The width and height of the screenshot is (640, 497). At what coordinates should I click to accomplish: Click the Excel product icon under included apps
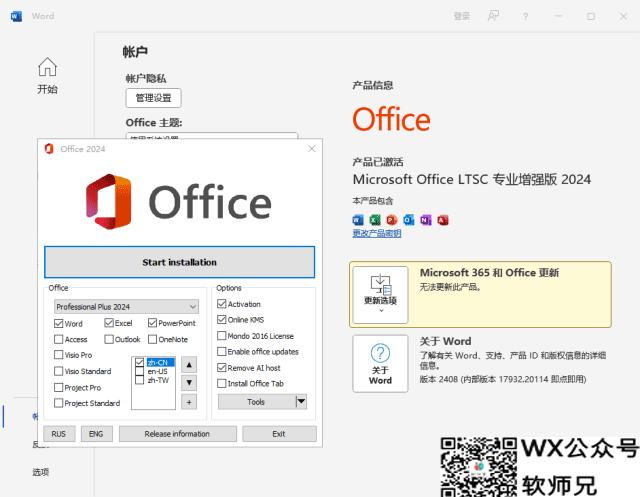click(375, 220)
